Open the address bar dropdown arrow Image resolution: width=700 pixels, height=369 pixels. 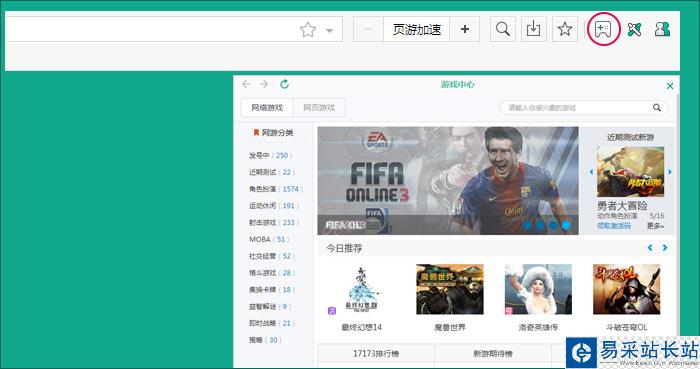point(329,31)
